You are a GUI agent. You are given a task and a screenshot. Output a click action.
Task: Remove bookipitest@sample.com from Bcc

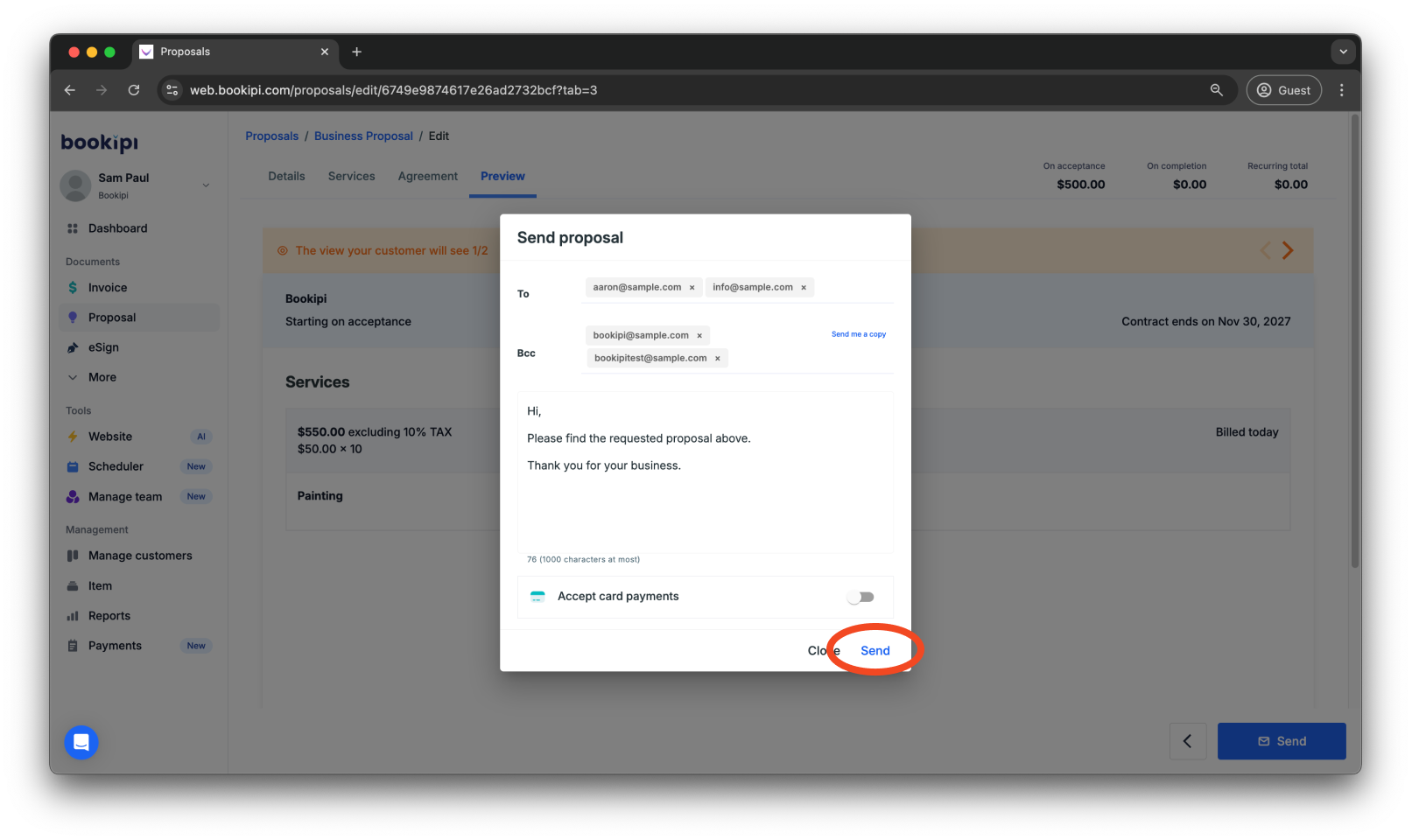[x=717, y=357]
